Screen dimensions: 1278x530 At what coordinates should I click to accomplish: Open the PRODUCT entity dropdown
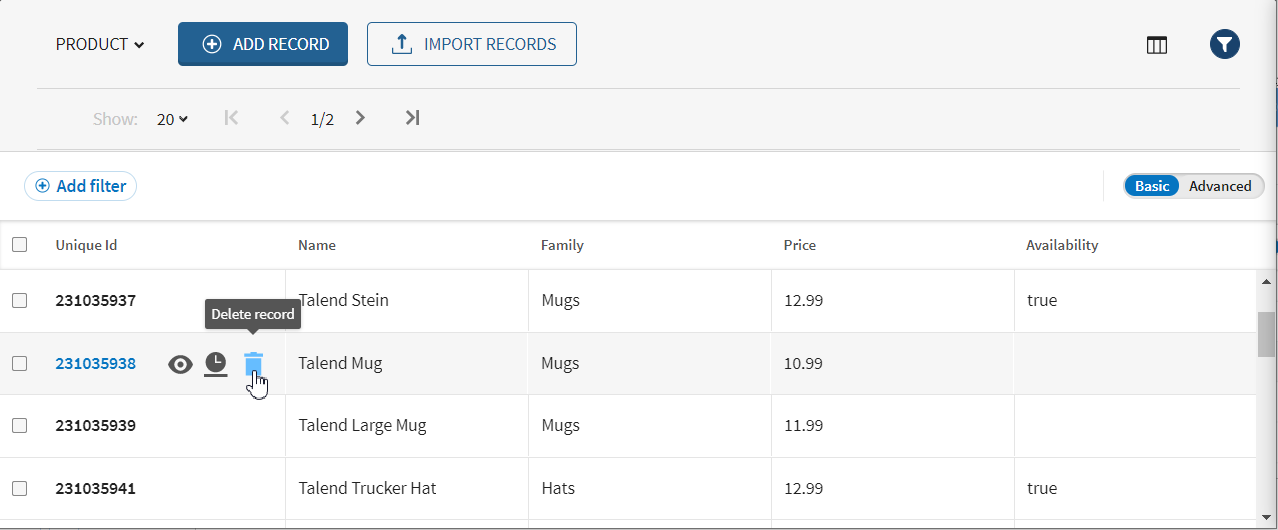pyautogui.click(x=100, y=44)
